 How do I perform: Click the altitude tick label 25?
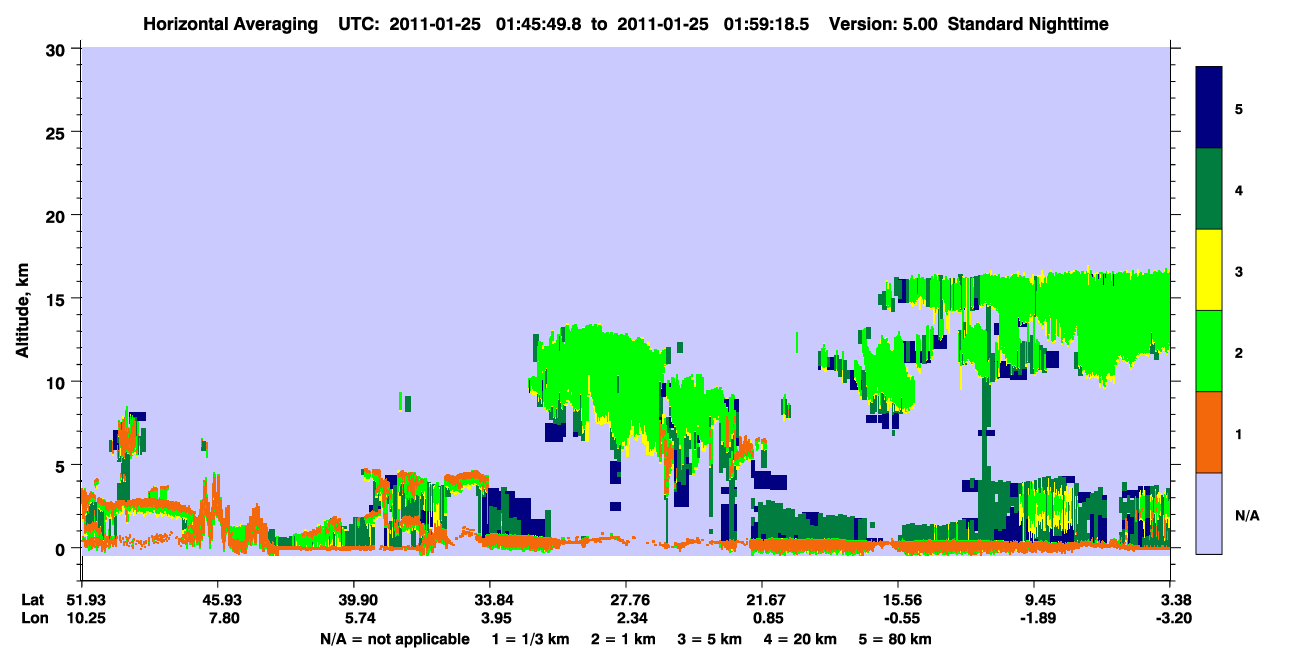(x=56, y=132)
